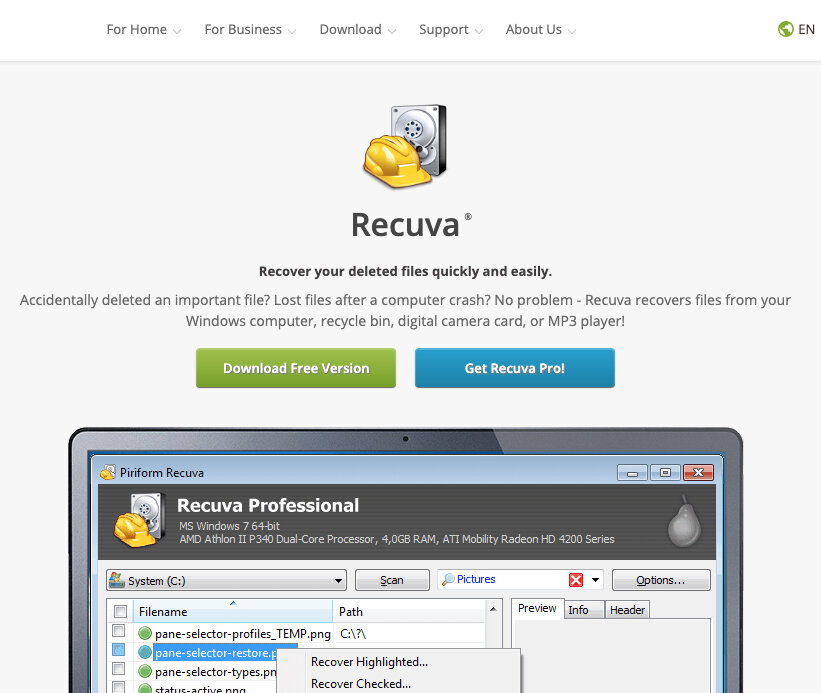
Task: Click the file list scrollbar up arrow
Action: coord(493,609)
